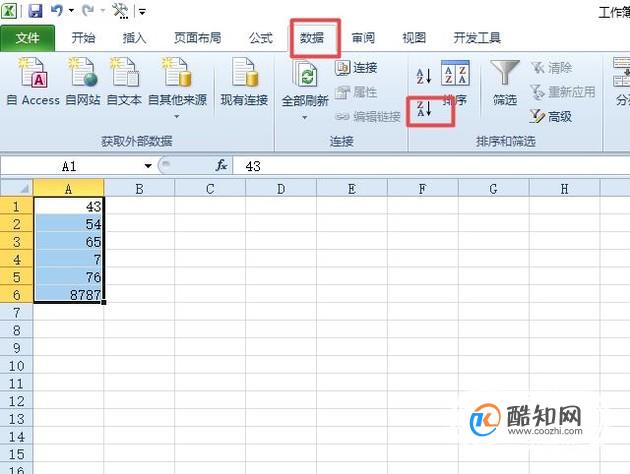
Task: Undo the last action with arrow icon
Action: click(x=56, y=10)
